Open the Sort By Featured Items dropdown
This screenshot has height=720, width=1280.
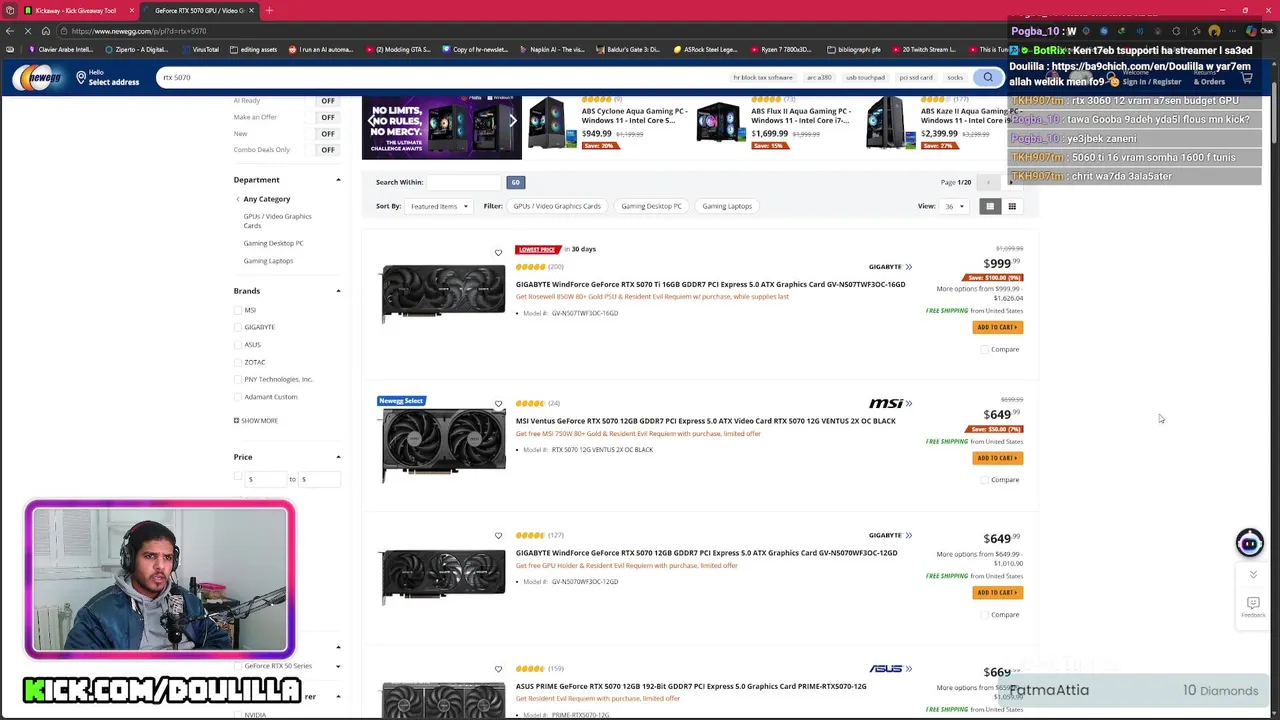coord(438,206)
